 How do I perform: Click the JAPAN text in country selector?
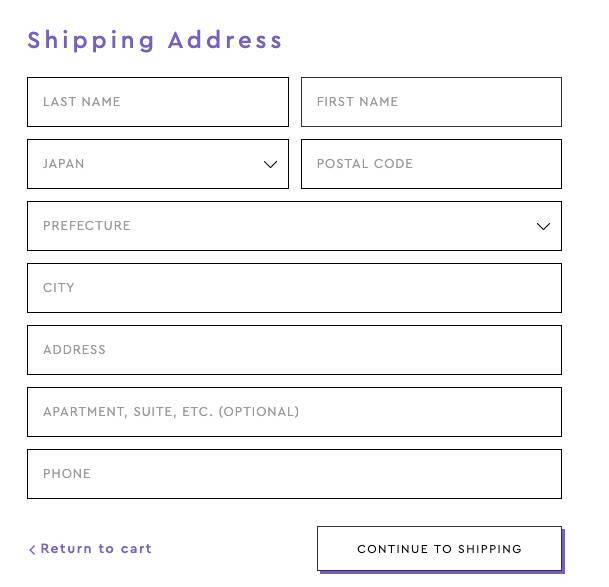coord(64,164)
